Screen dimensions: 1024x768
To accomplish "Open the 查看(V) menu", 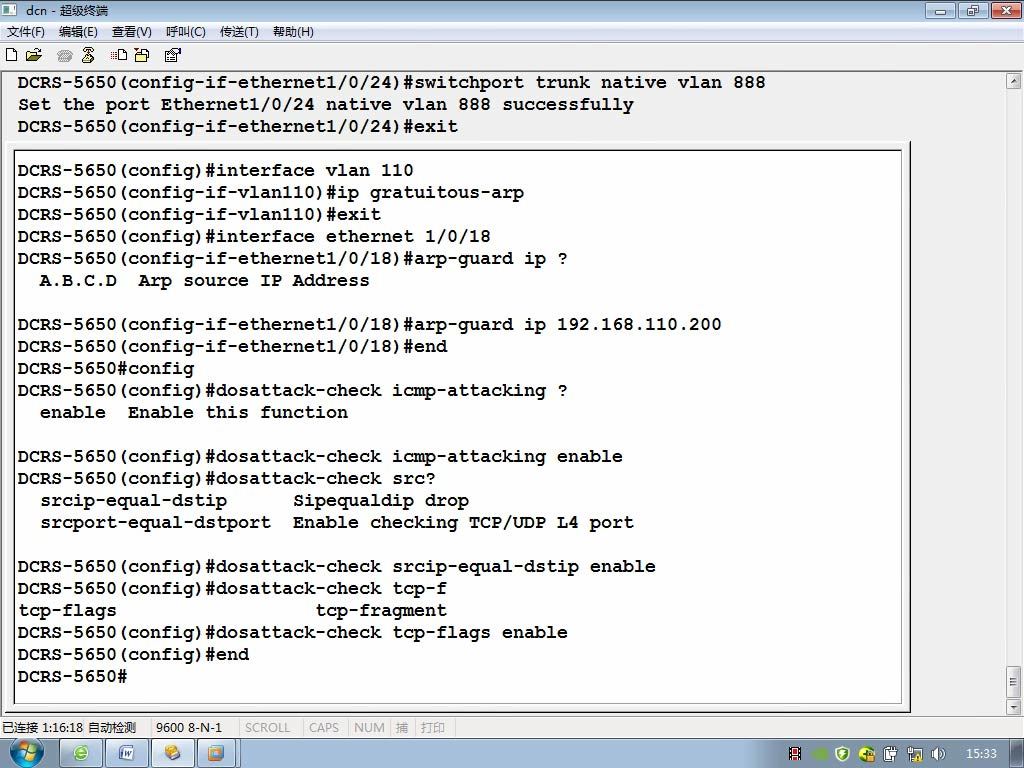I will [x=132, y=31].
